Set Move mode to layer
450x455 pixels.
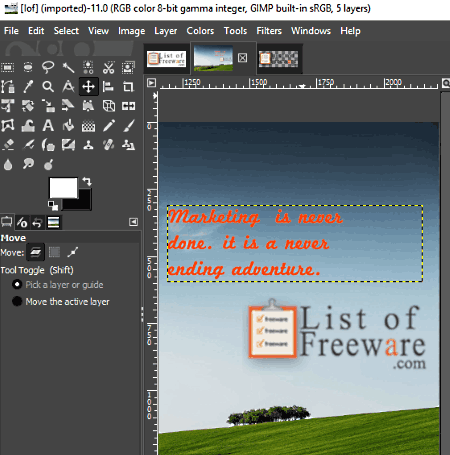(35, 252)
